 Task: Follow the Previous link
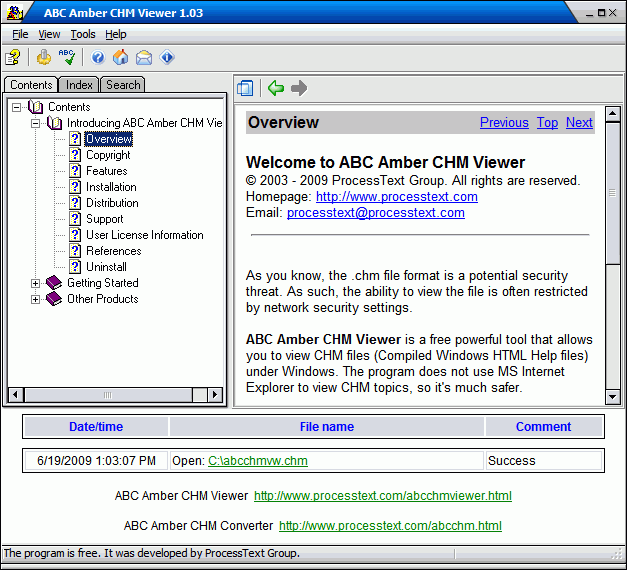coord(504,122)
